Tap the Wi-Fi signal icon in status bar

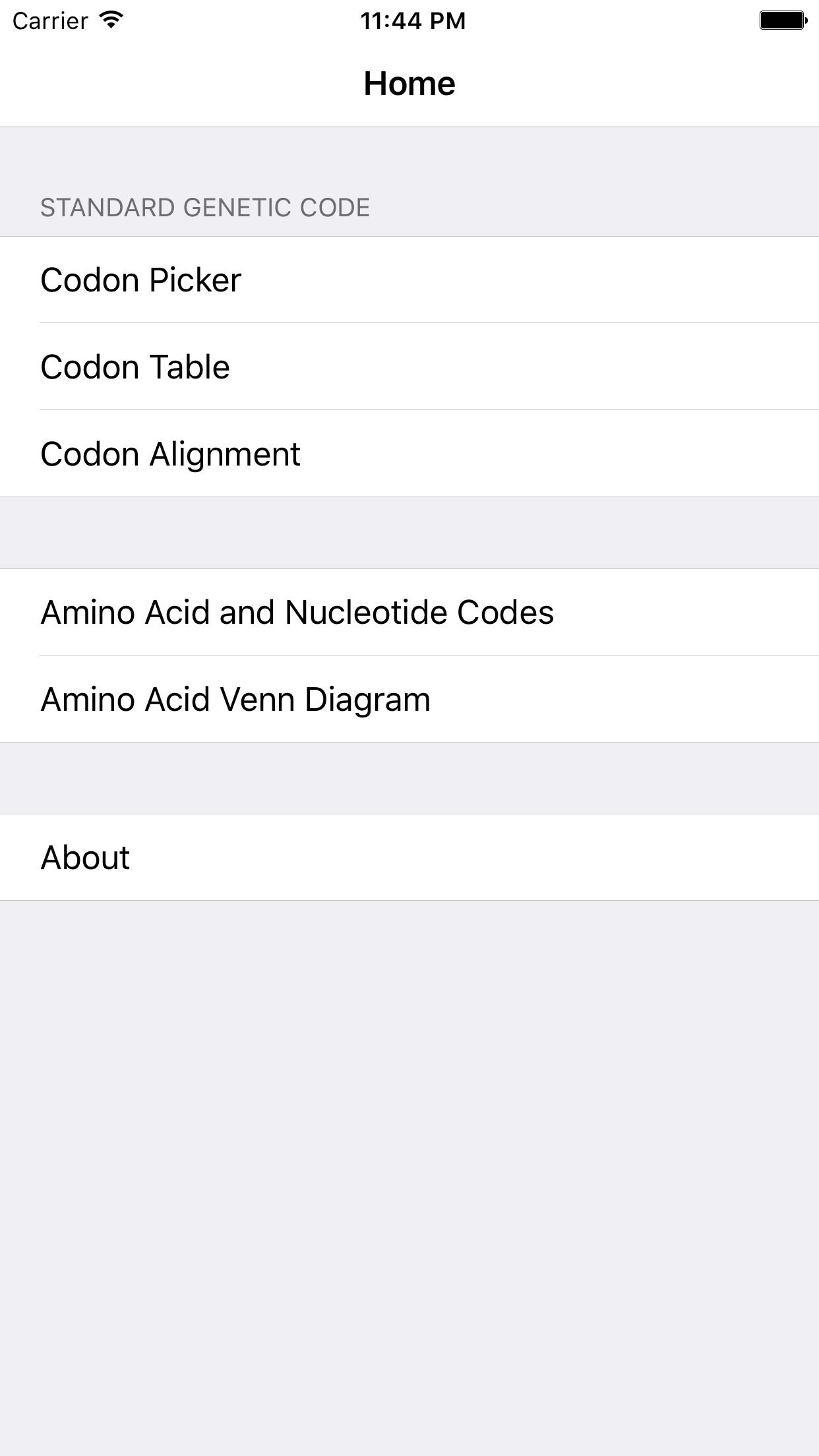tap(111, 20)
